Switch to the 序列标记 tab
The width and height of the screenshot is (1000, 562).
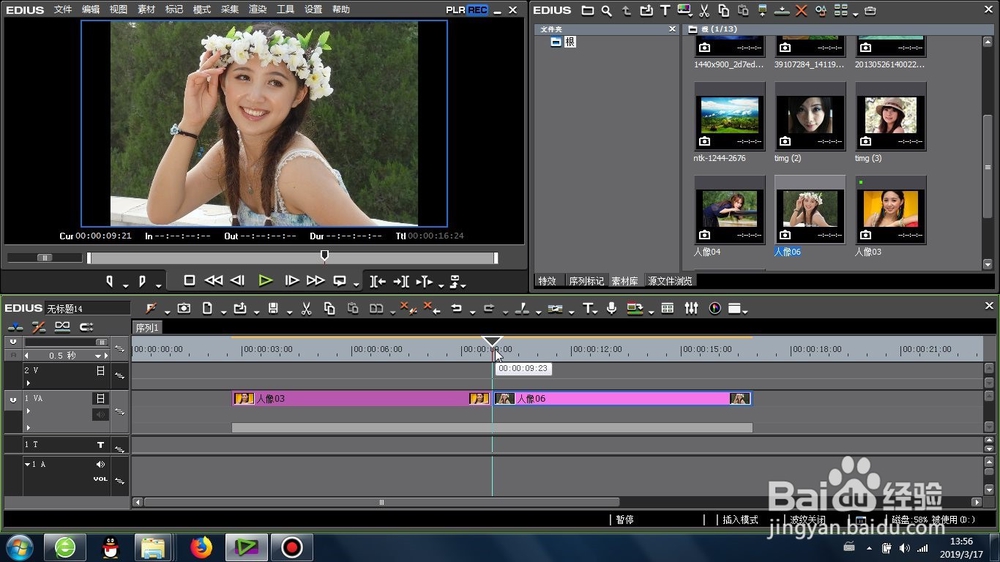(x=586, y=281)
